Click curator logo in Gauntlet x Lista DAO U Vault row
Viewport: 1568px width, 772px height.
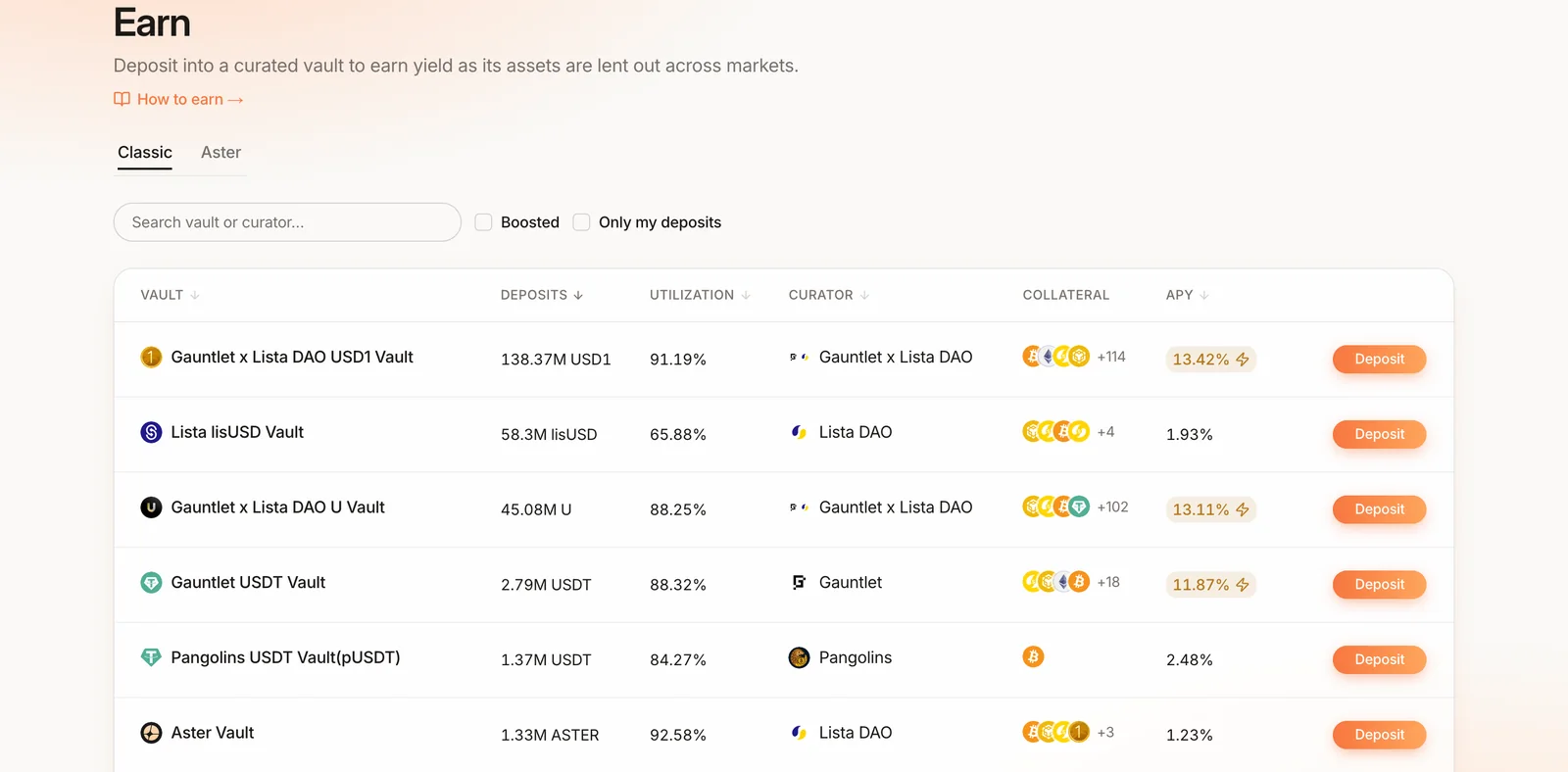tap(799, 507)
